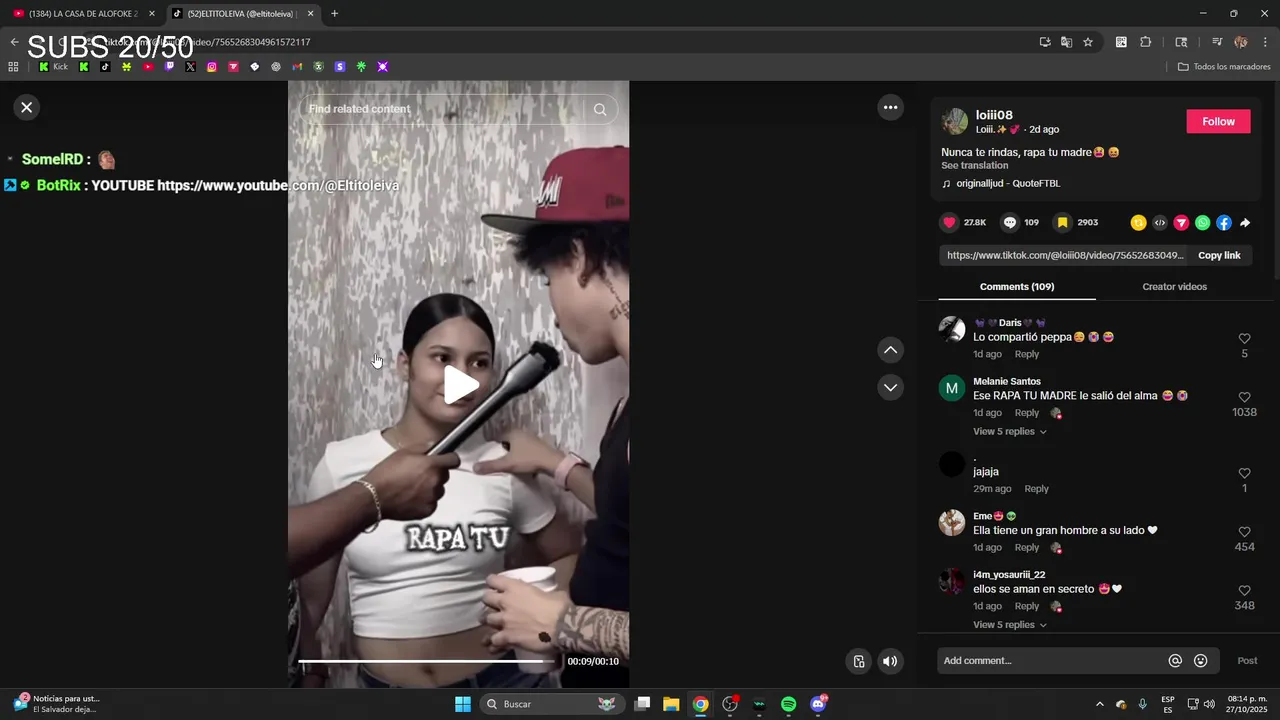Seek on the video progress bar
The image size is (1280, 720).
(x=427, y=661)
